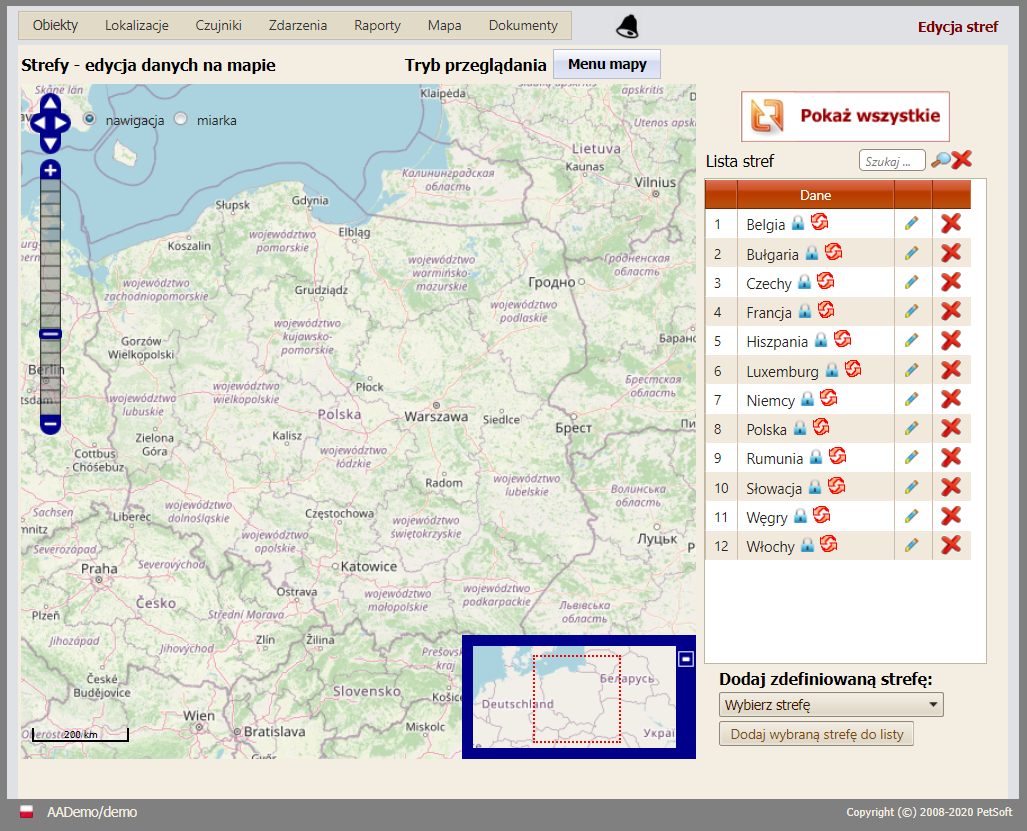Collapse the overview minimap
Viewport: 1027px width, 831px height.
(x=685, y=658)
